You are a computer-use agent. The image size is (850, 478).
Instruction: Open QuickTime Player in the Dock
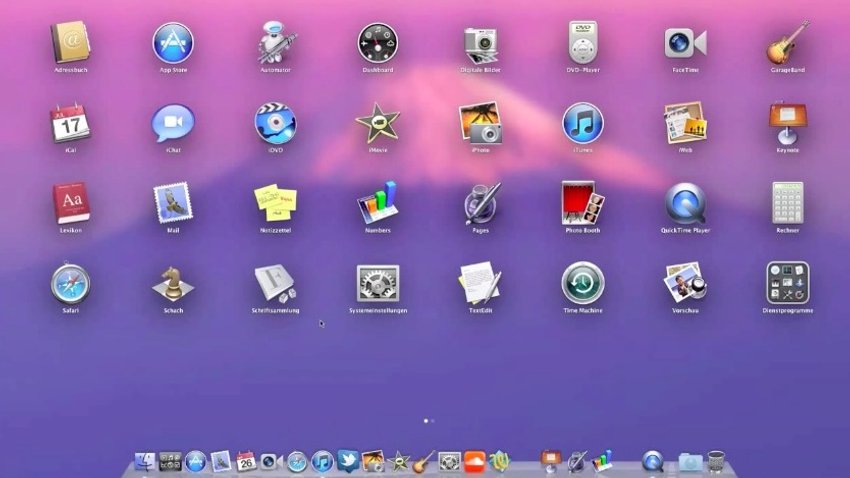click(653, 462)
